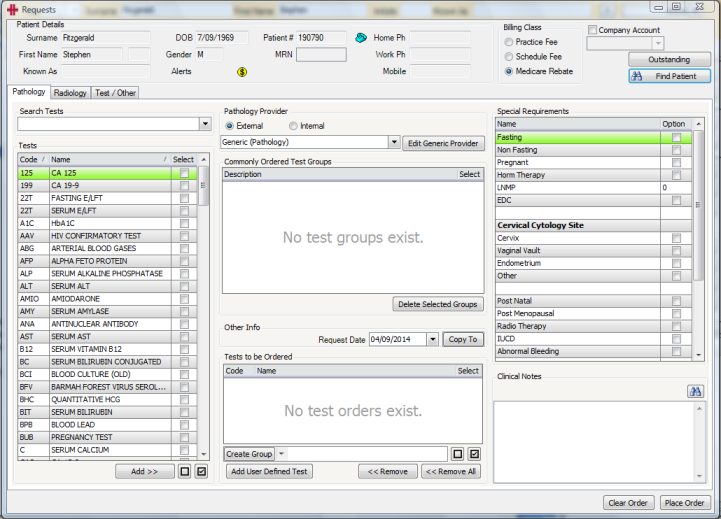Click the Tests list scroll-down arrow

(204, 454)
